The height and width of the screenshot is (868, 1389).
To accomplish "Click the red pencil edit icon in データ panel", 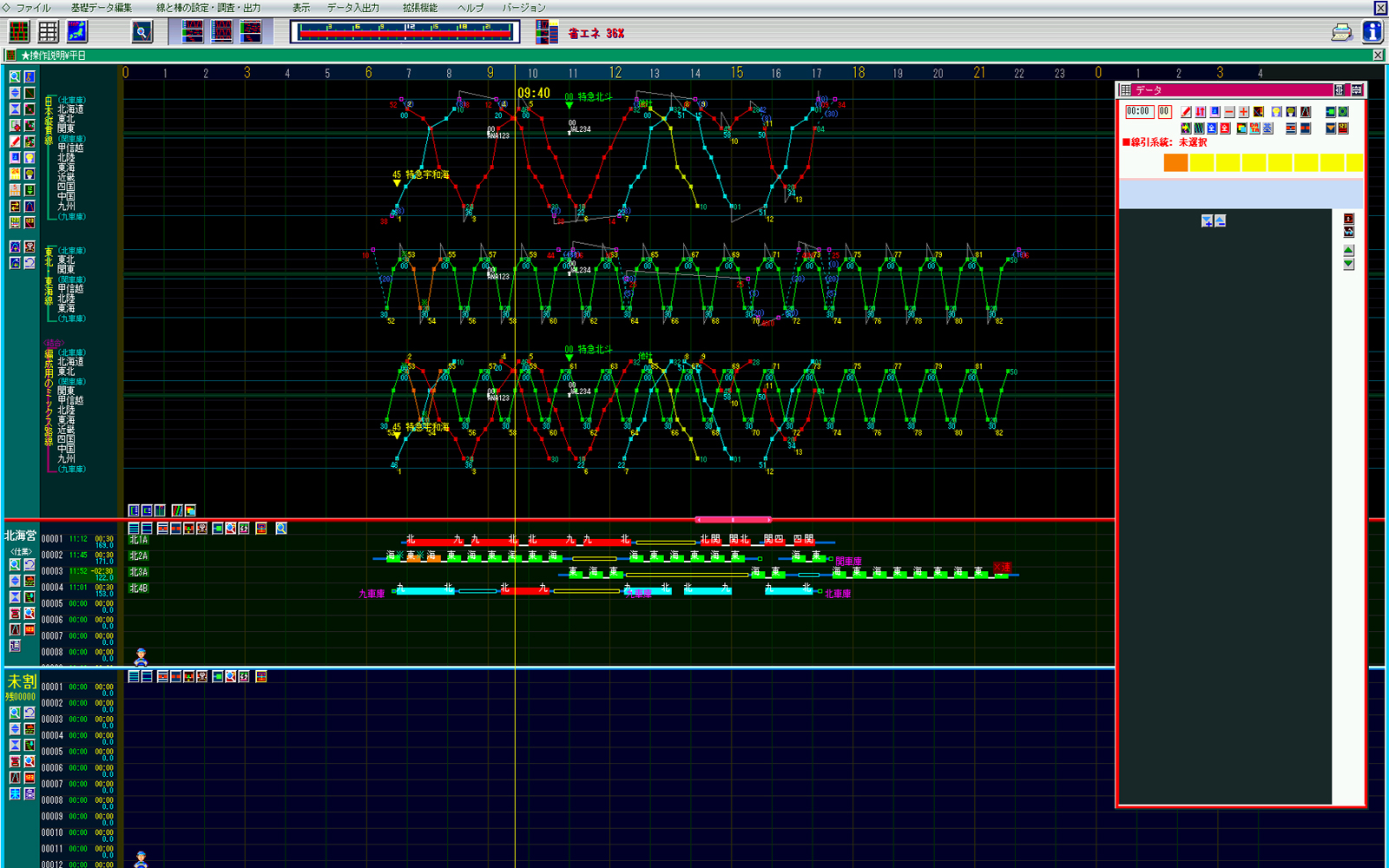I will (1186, 112).
